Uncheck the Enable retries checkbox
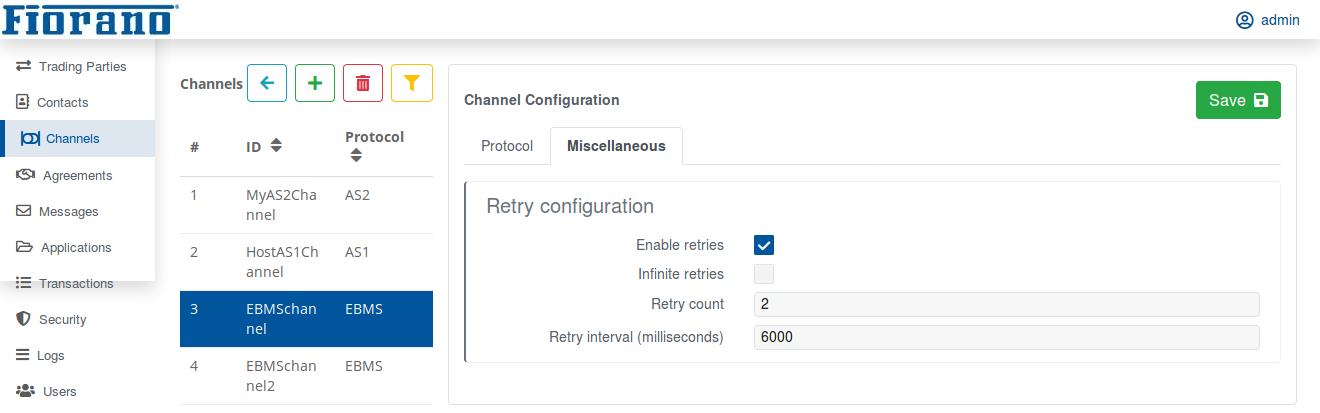The width and height of the screenshot is (1320, 413). coord(764,245)
